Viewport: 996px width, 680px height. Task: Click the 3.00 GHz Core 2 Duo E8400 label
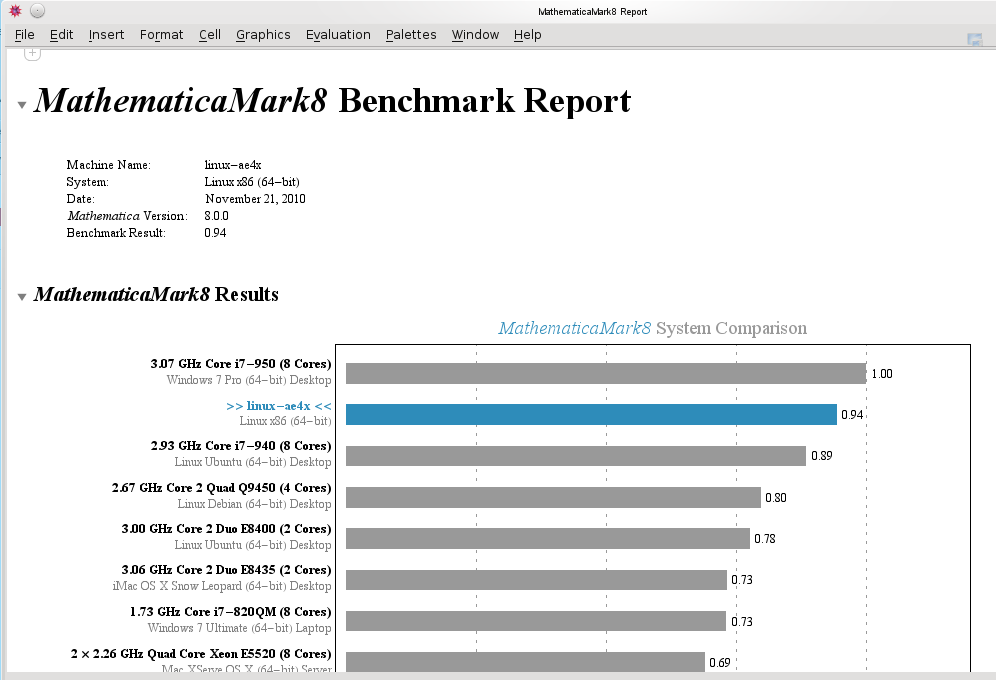(226, 529)
